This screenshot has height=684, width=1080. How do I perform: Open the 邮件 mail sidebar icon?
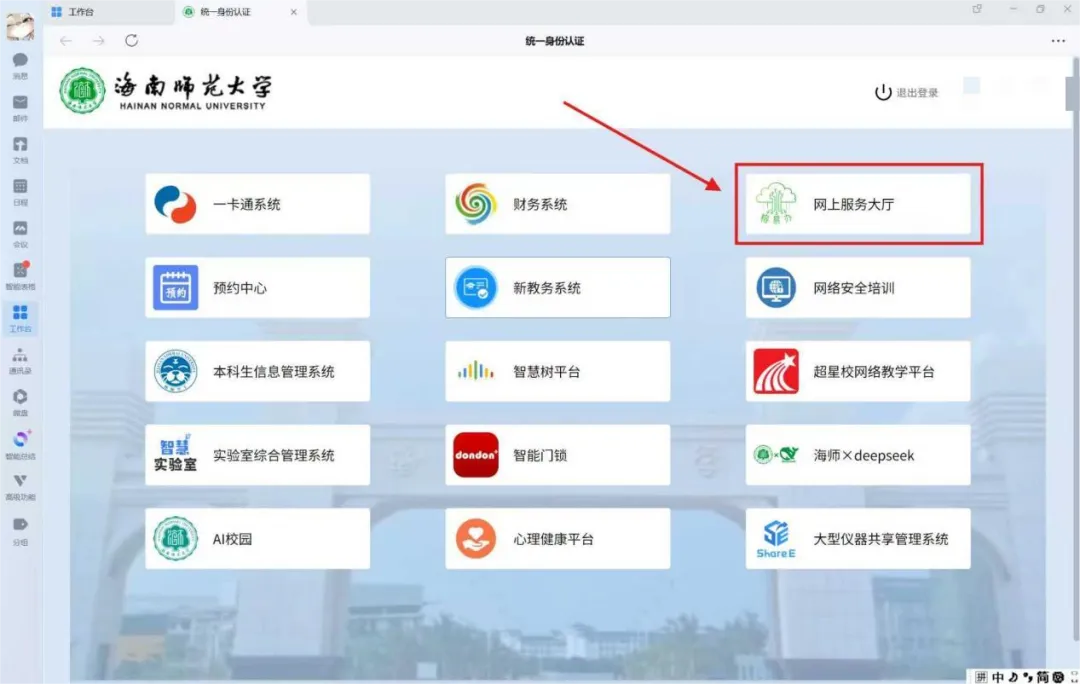(x=20, y=108)
